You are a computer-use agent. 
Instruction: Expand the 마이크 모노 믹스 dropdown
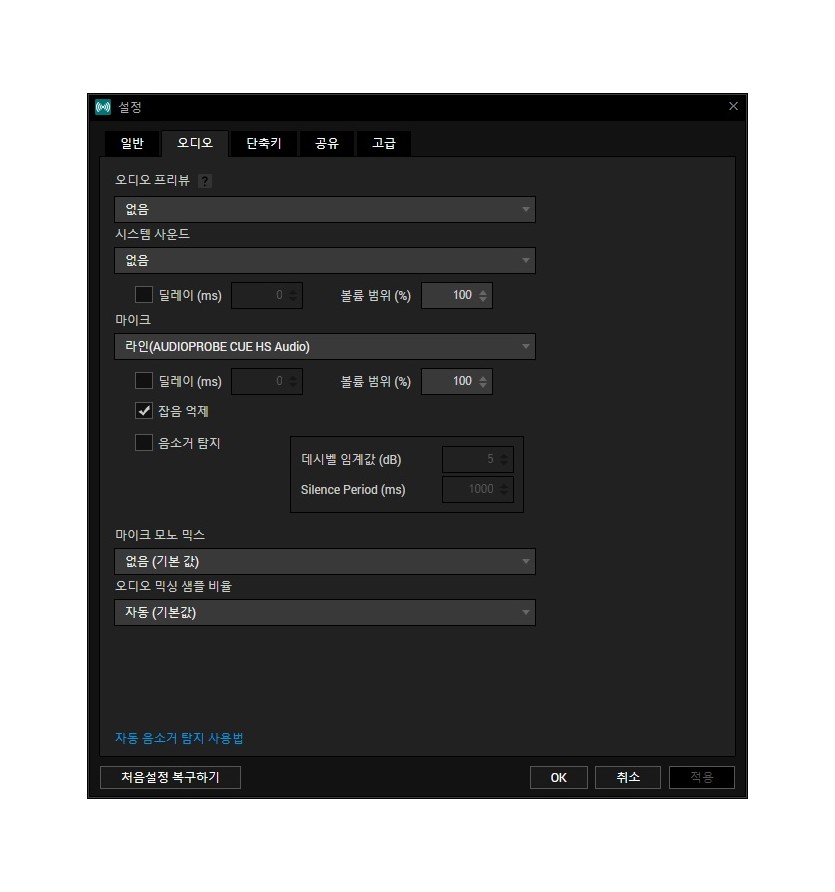(325, 561)
